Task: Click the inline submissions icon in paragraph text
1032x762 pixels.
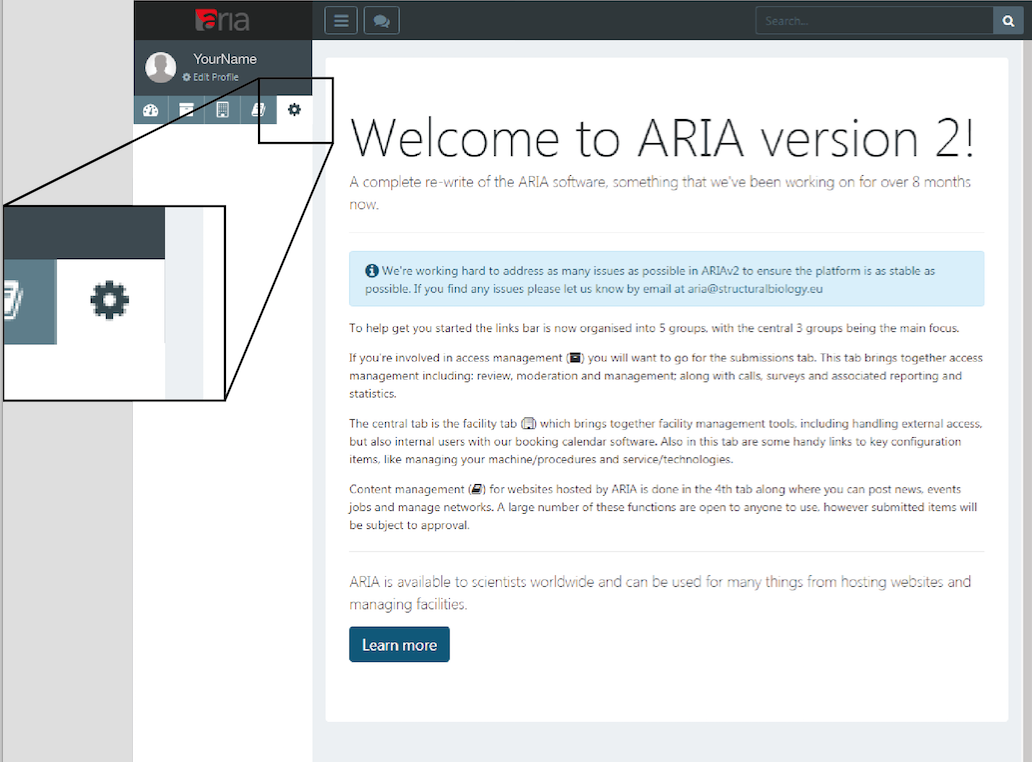Action: pyautogui.click(x=575, y=357)
